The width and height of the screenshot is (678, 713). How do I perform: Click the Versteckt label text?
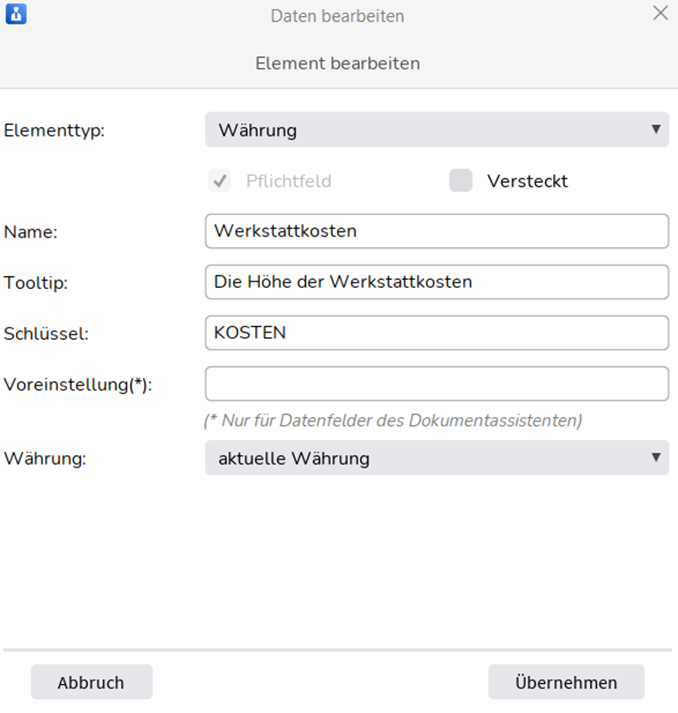(x=527, y=181)
